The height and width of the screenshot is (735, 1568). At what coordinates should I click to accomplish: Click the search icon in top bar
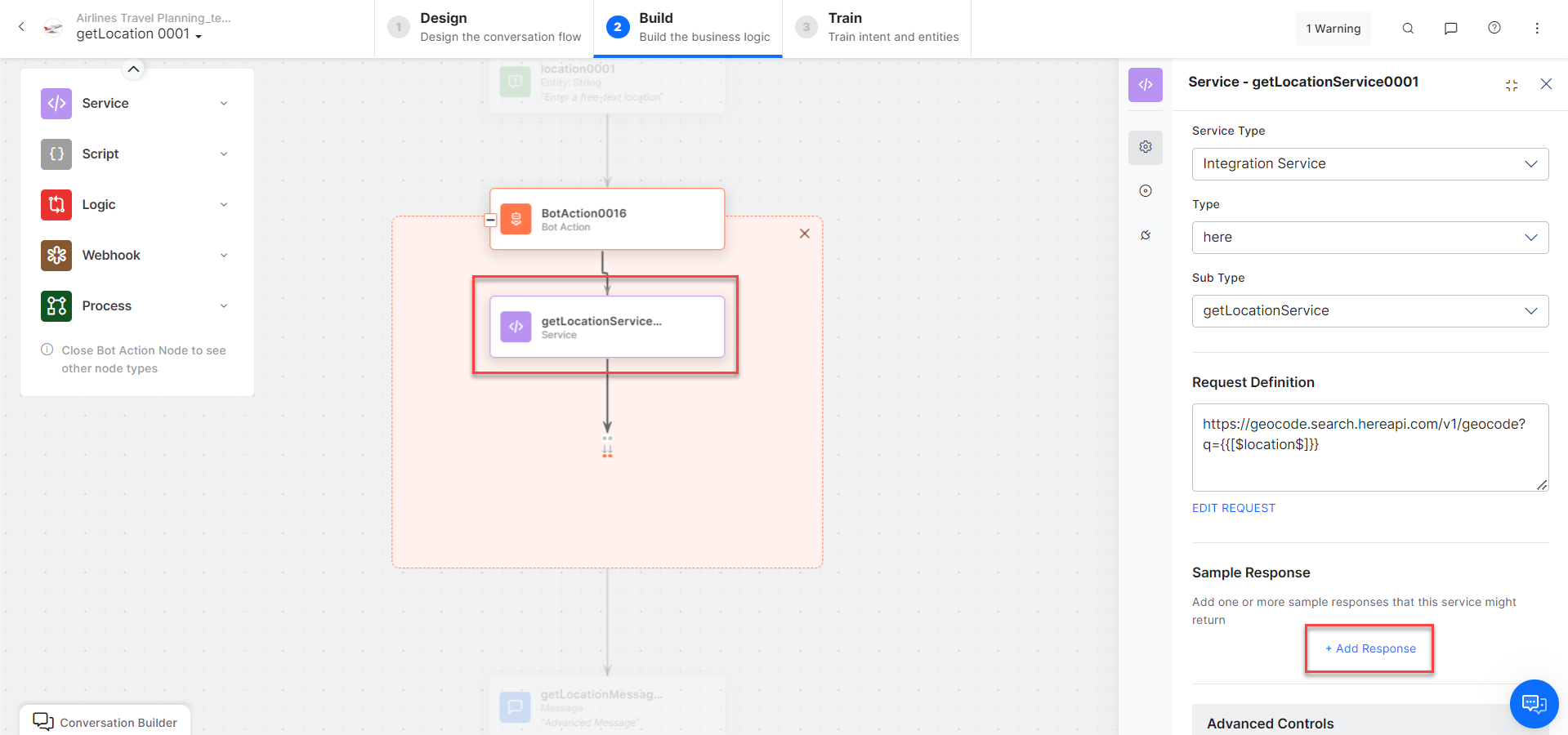(x=1408, y=29)
